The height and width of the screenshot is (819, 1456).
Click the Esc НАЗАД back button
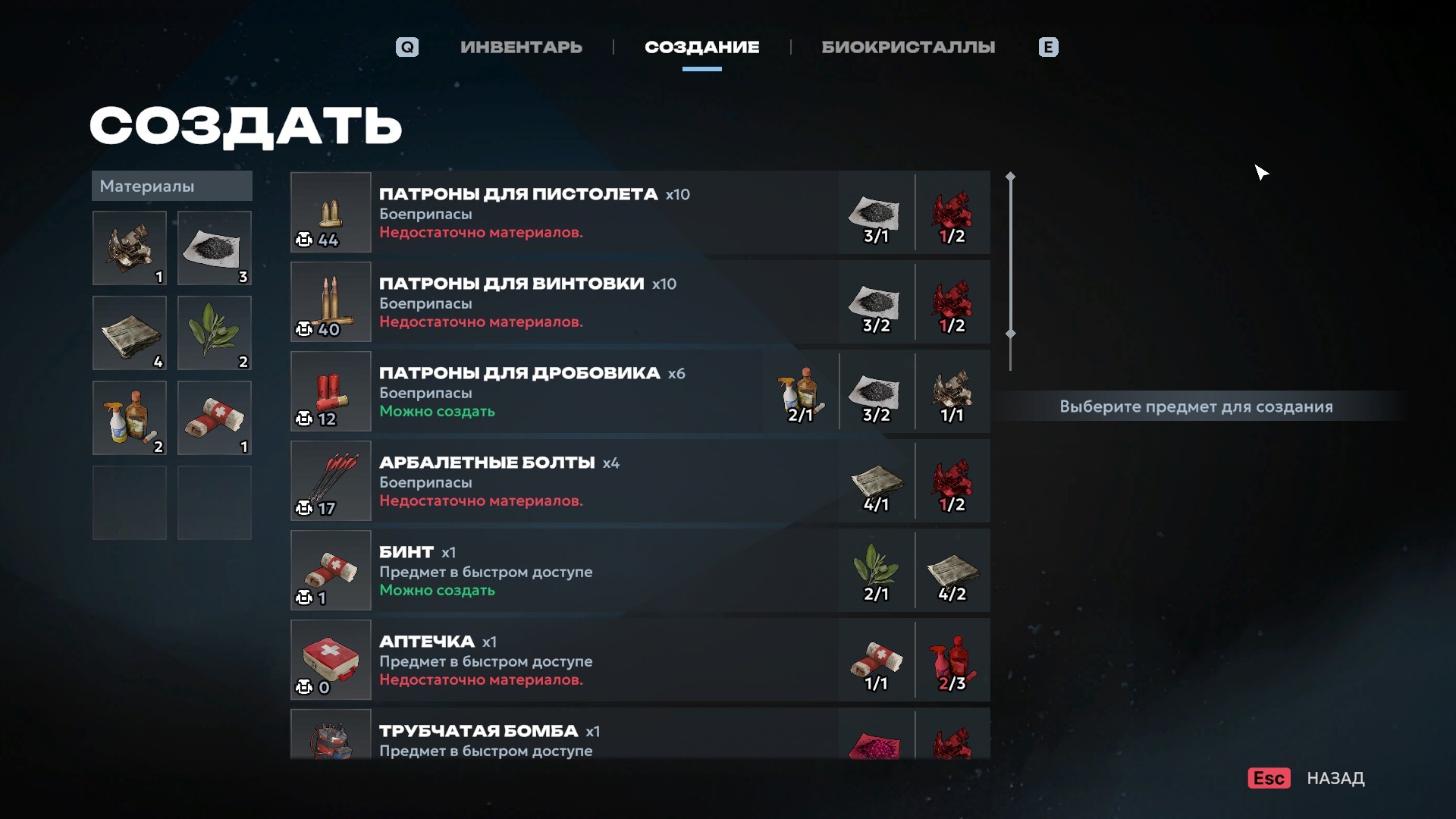point(1307,778)
